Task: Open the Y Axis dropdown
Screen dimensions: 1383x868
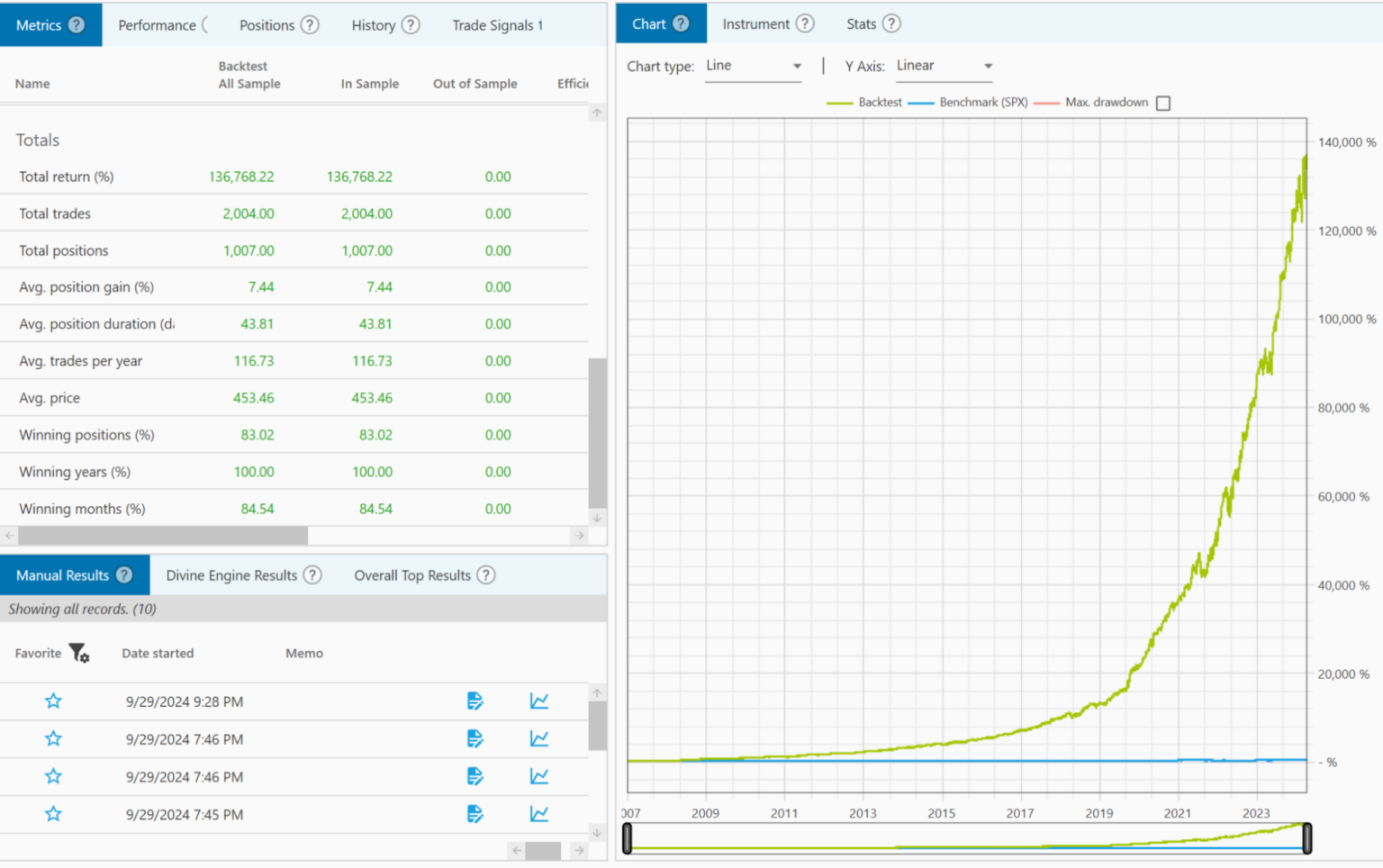Action: pos(988,66)
